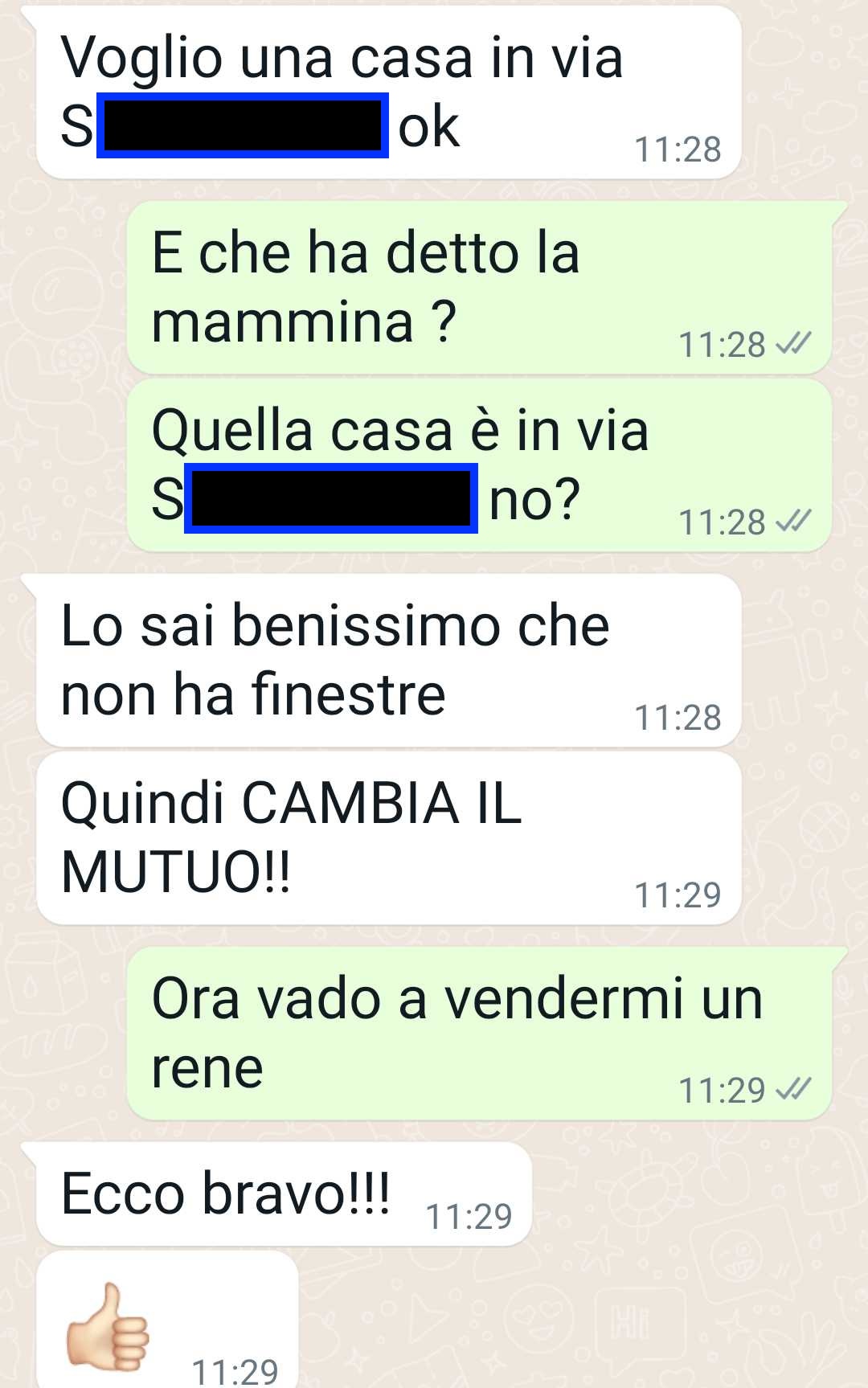This screenshot has height=1388, width=868.
Task: Select the 'Quella casa è in via' message
Action: tap(479, 465)
